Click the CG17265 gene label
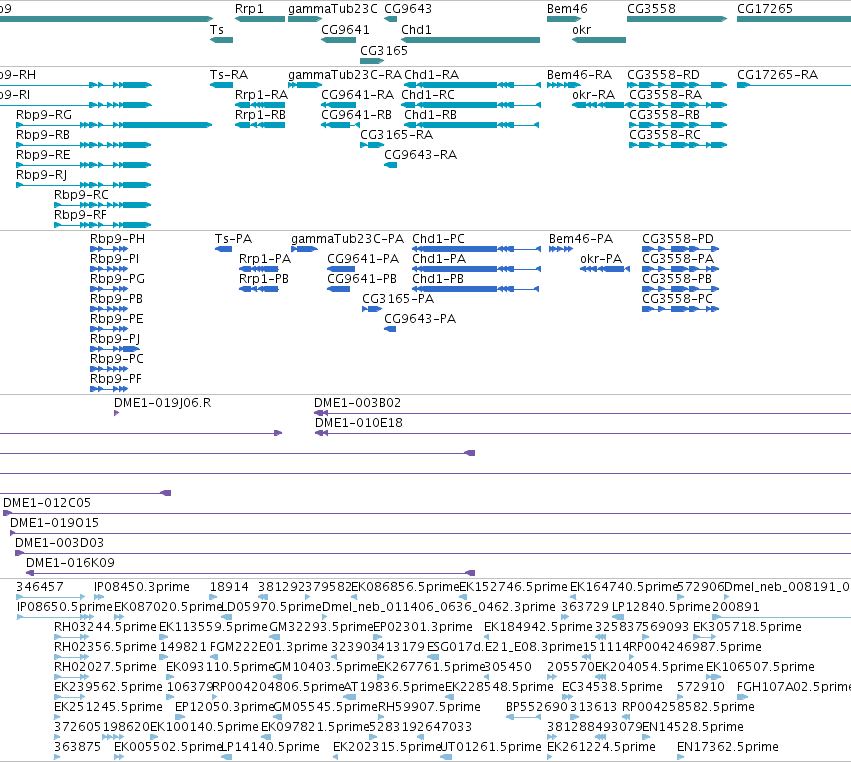The width and height of the screenshot is (851, 762). click(765, 9)
